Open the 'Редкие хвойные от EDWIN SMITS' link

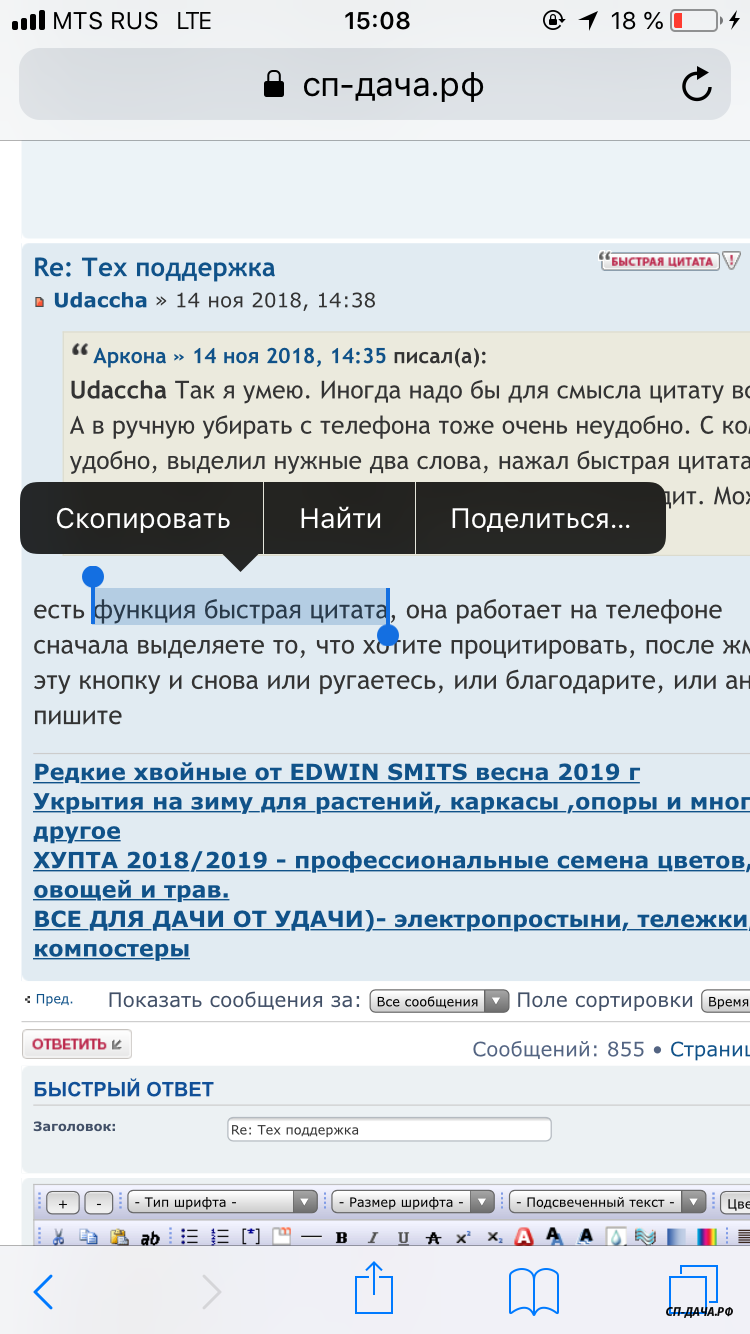(x=336, y=773)
